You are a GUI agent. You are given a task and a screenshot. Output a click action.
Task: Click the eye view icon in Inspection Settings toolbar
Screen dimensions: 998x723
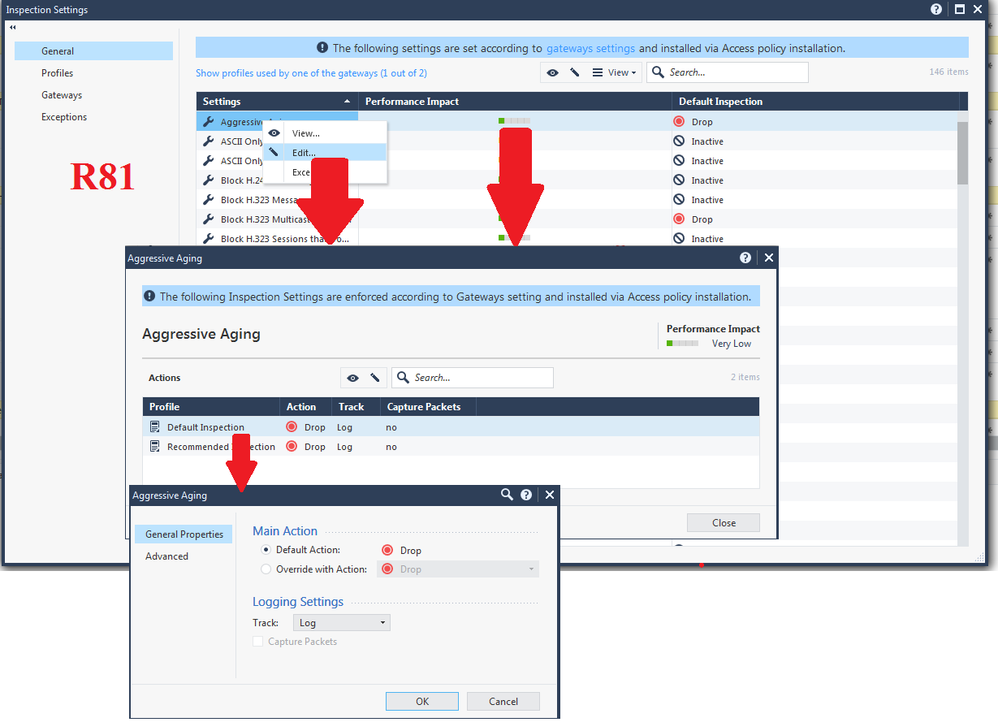552,72
